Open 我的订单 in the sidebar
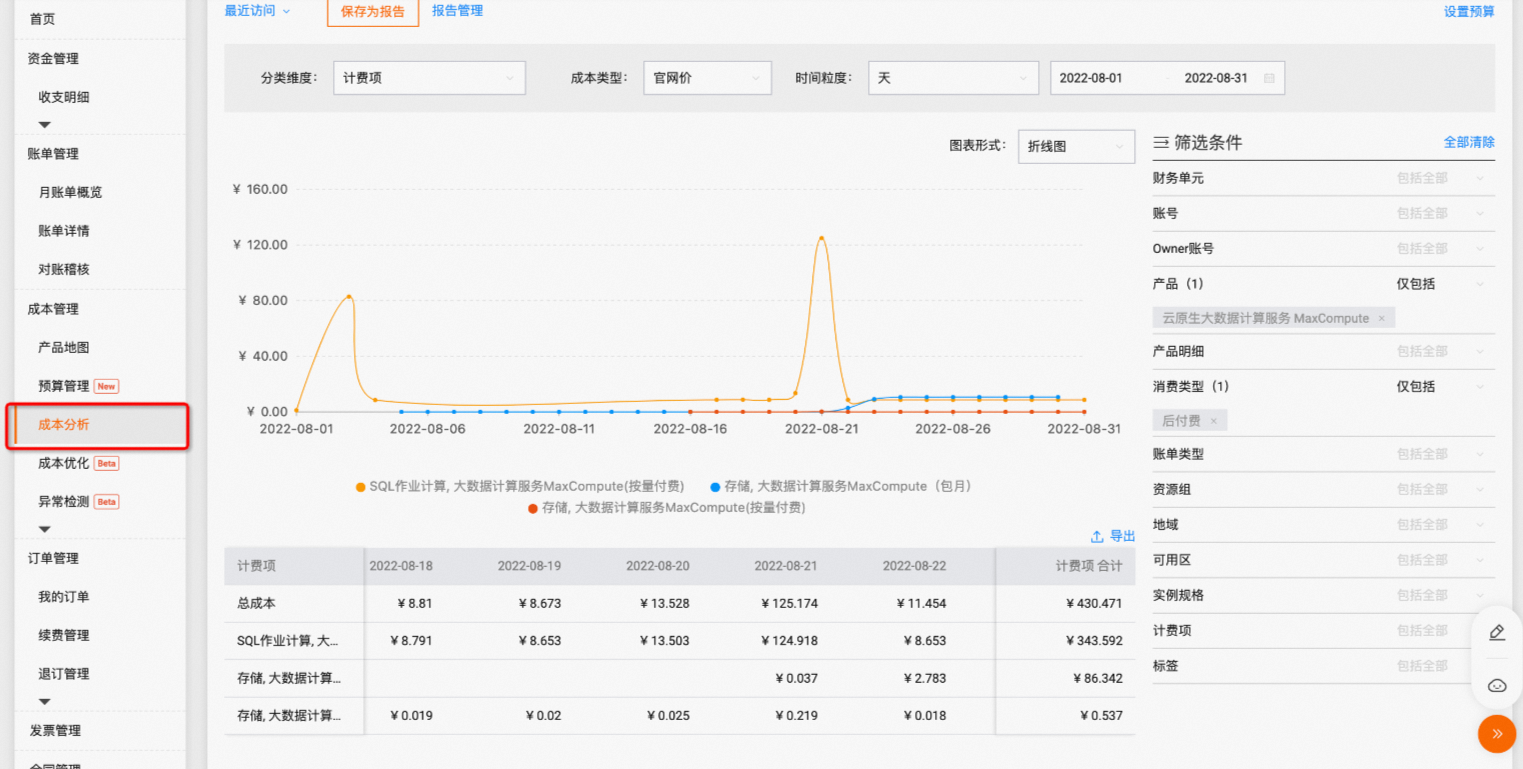Image resolution: width=1523 pixels, height=769 pixels. click(64, 597)
